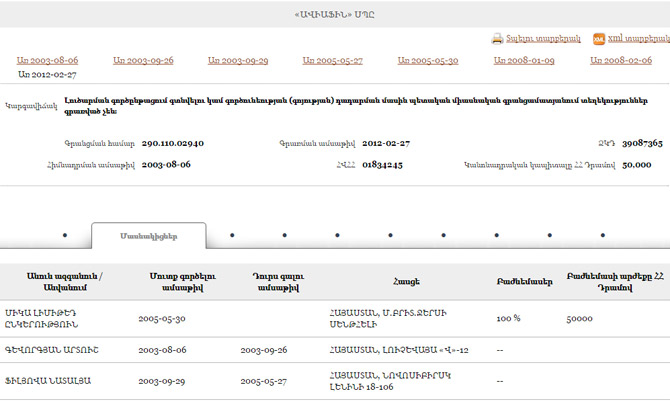This screenshot has height=414, width=670.
Task: Click the -- share cell in ԳԵՎՈՐԳՅԱՆ row
Action: [x=500, y=350]
